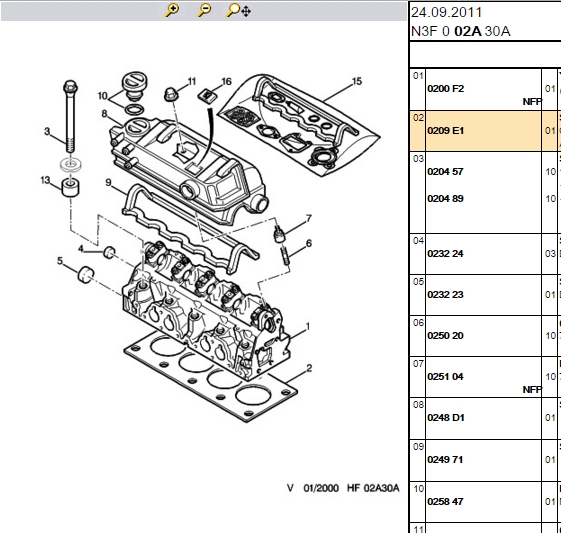Click diagram callout number 6
Viewport: 561px width, 533px height.
pyautogui.click(x=309, y=243)
